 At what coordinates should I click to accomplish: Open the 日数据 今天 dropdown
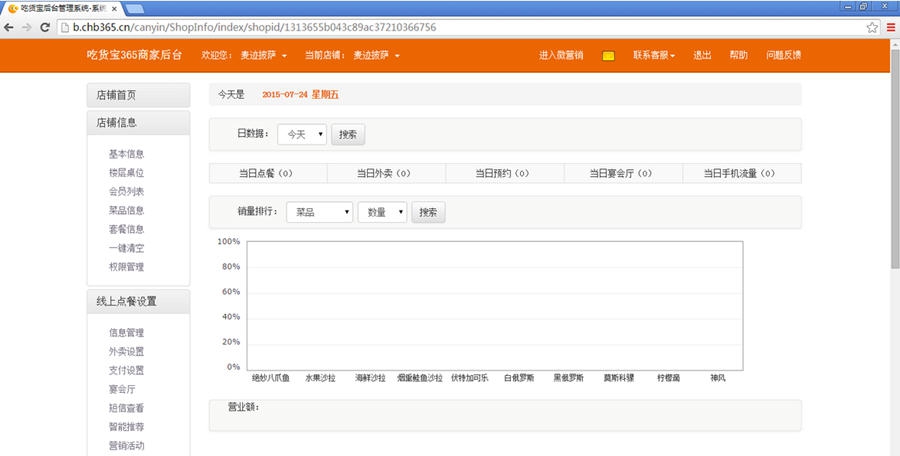301,133
